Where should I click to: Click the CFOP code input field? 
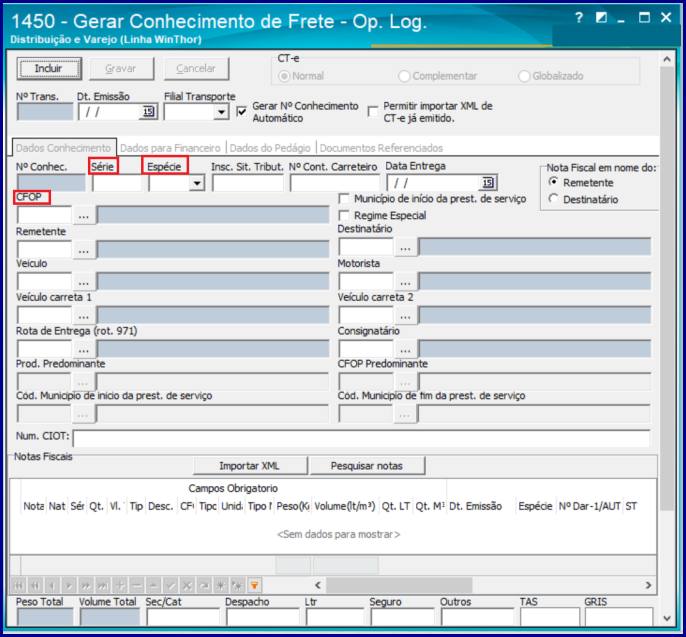pyautogui.click(x=44, y=216)
